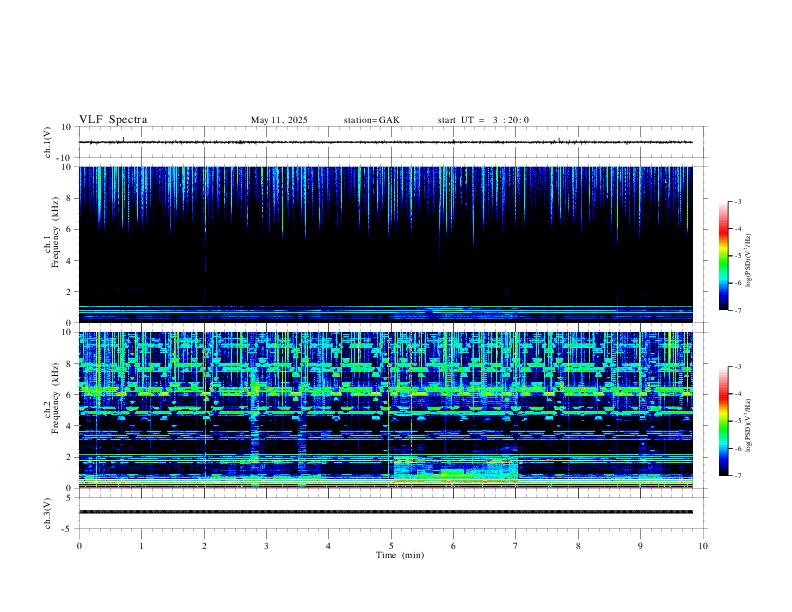
Task: Click the "Time (min)" axis label
Action: click(x=400, y=555)
